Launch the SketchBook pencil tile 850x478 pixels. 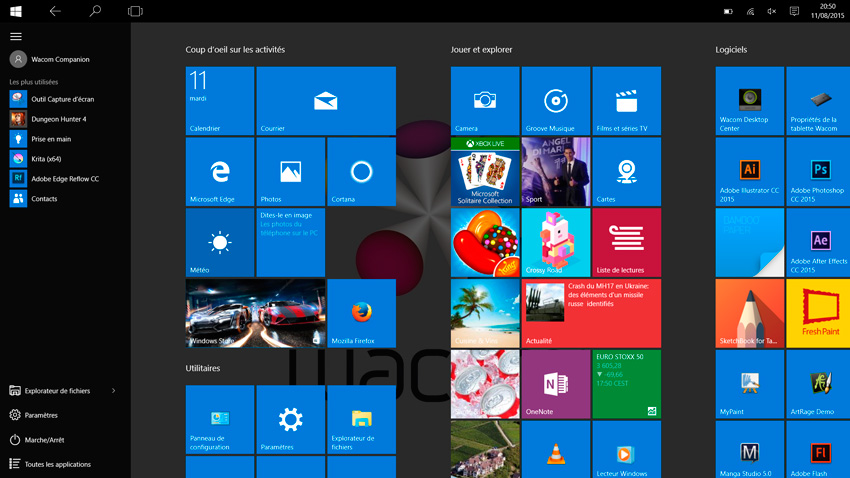tap(750, 313)
